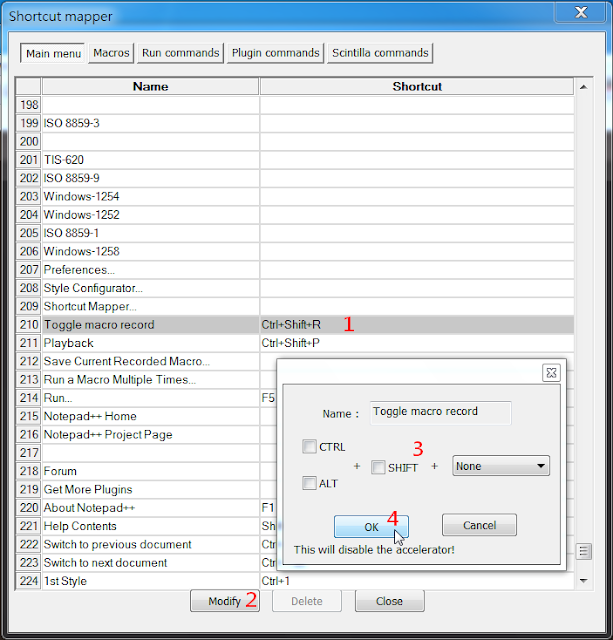Select the ISO 8859-1 row
Image resolution: width=613 pixels, height=640 pixels.
(x=295, y=233)
